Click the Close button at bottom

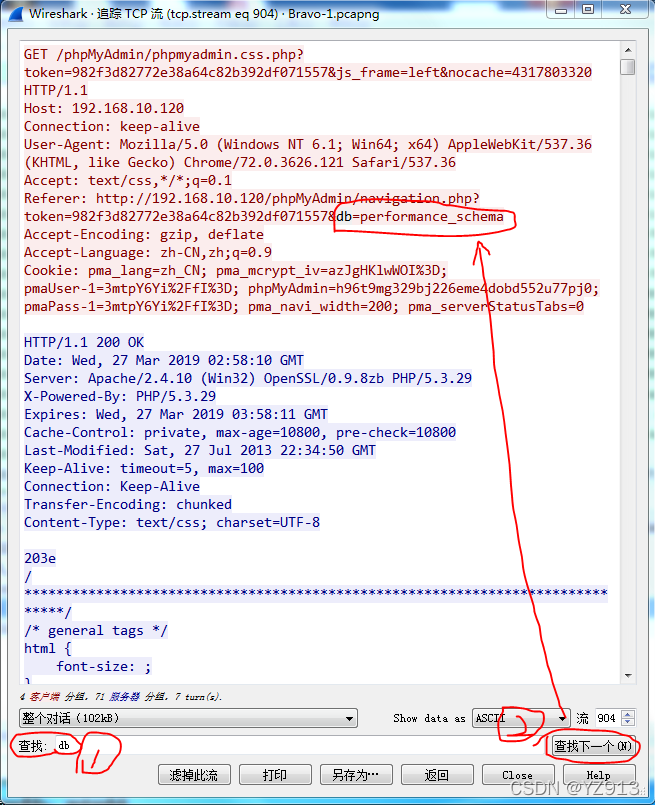pos(518,774)
